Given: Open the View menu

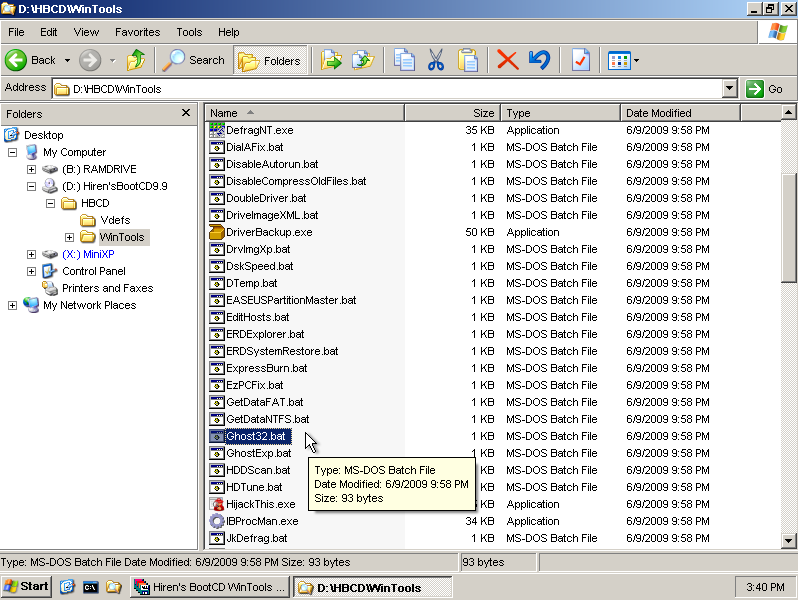Looking at the screenshot, I should coord(86,32).
